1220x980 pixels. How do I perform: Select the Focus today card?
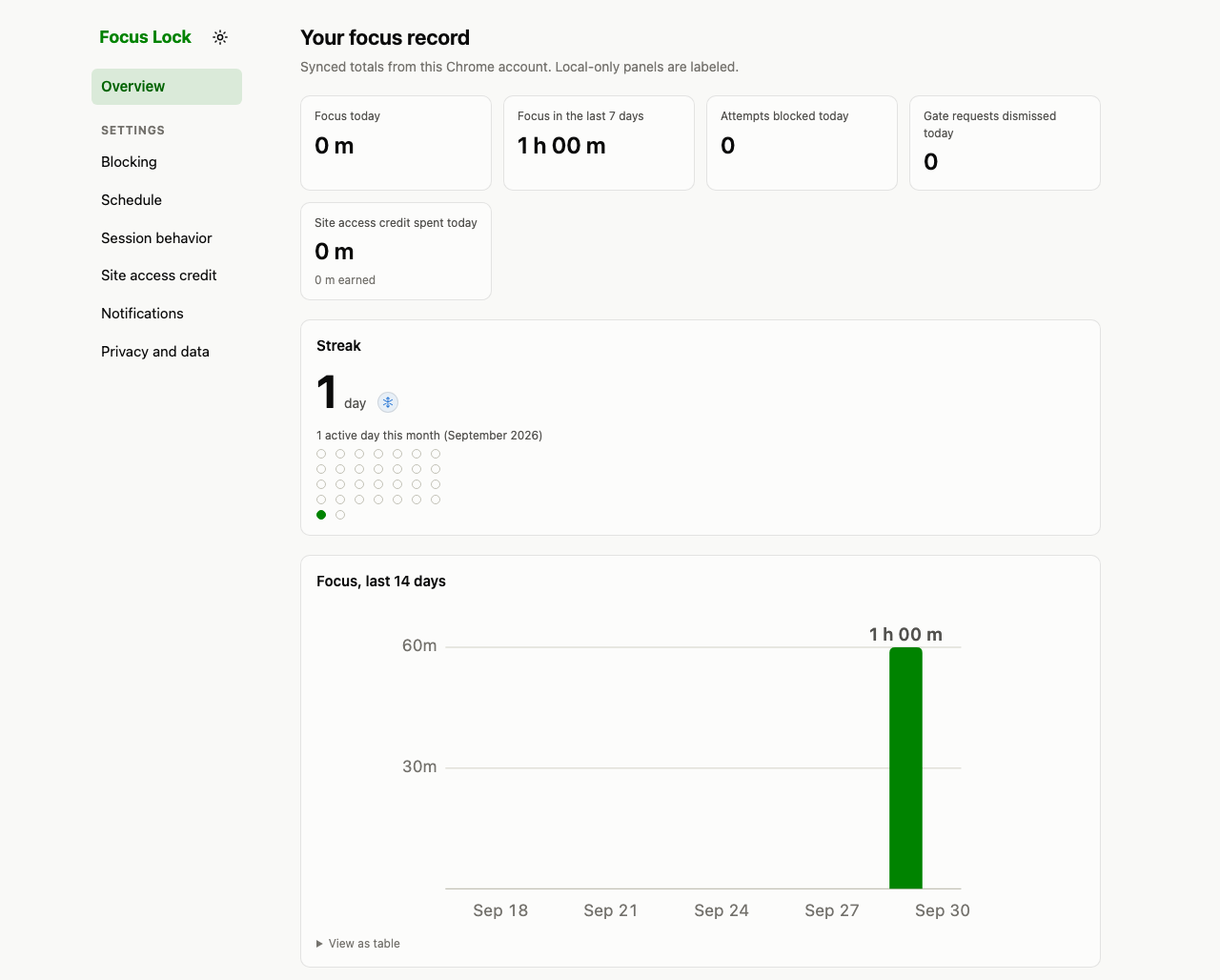(396, 143)
